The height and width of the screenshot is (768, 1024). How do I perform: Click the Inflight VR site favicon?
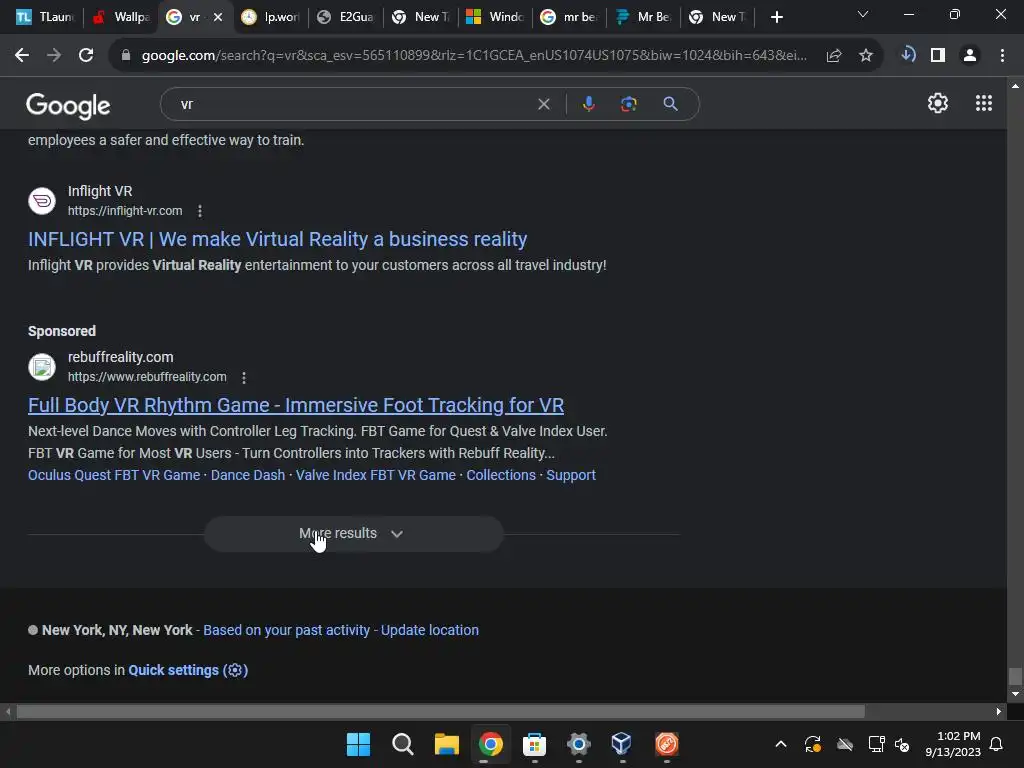tap(42, 200)
